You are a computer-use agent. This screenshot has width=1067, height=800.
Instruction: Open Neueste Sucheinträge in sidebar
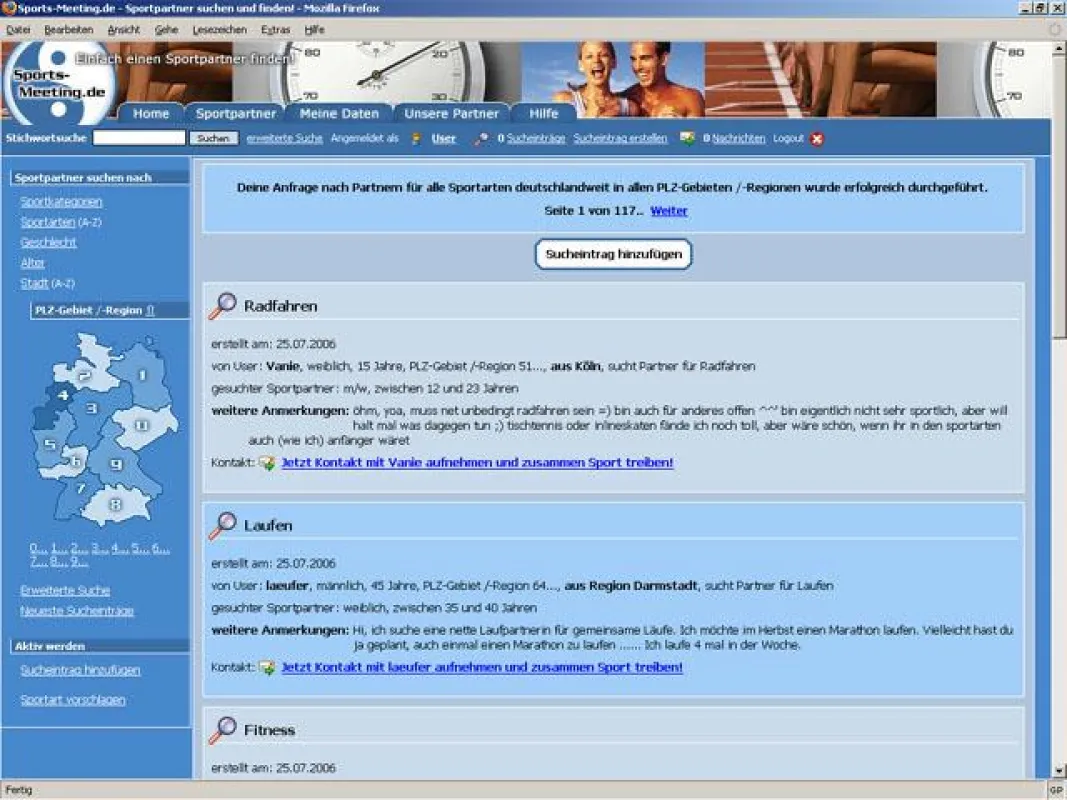pos(77,611)
